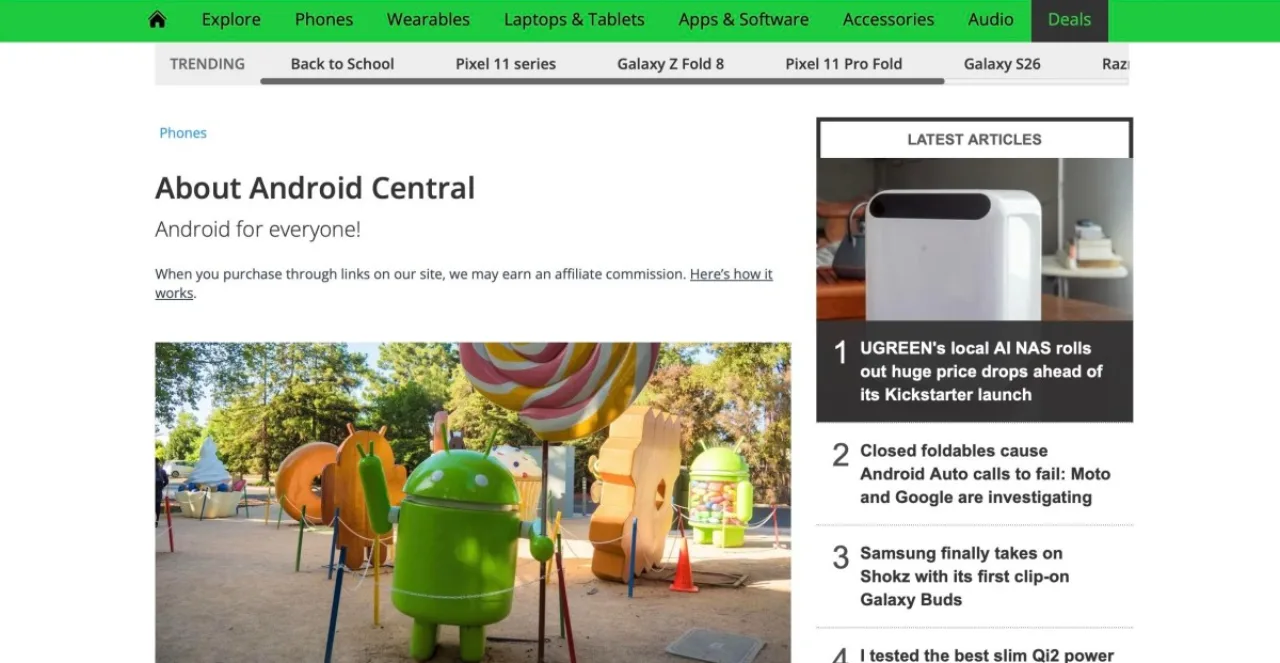Open the Phones menu
This screenshot has width=1280, height=663.
pos(324,20)
